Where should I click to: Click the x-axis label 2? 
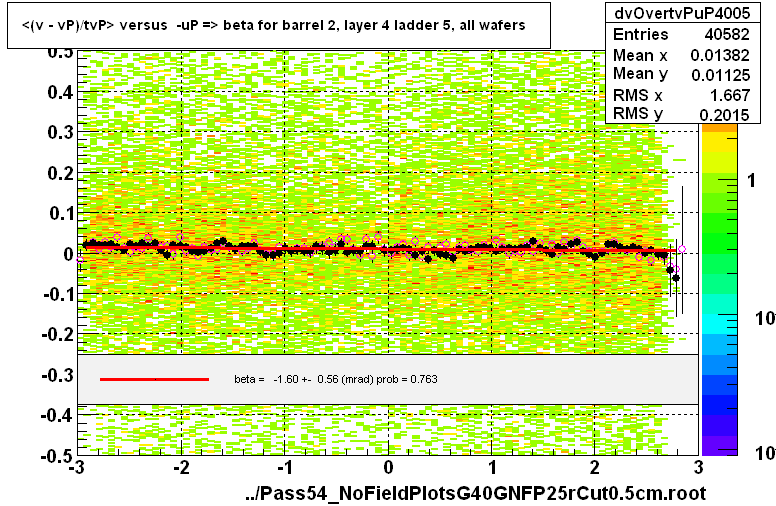(595, 467)
